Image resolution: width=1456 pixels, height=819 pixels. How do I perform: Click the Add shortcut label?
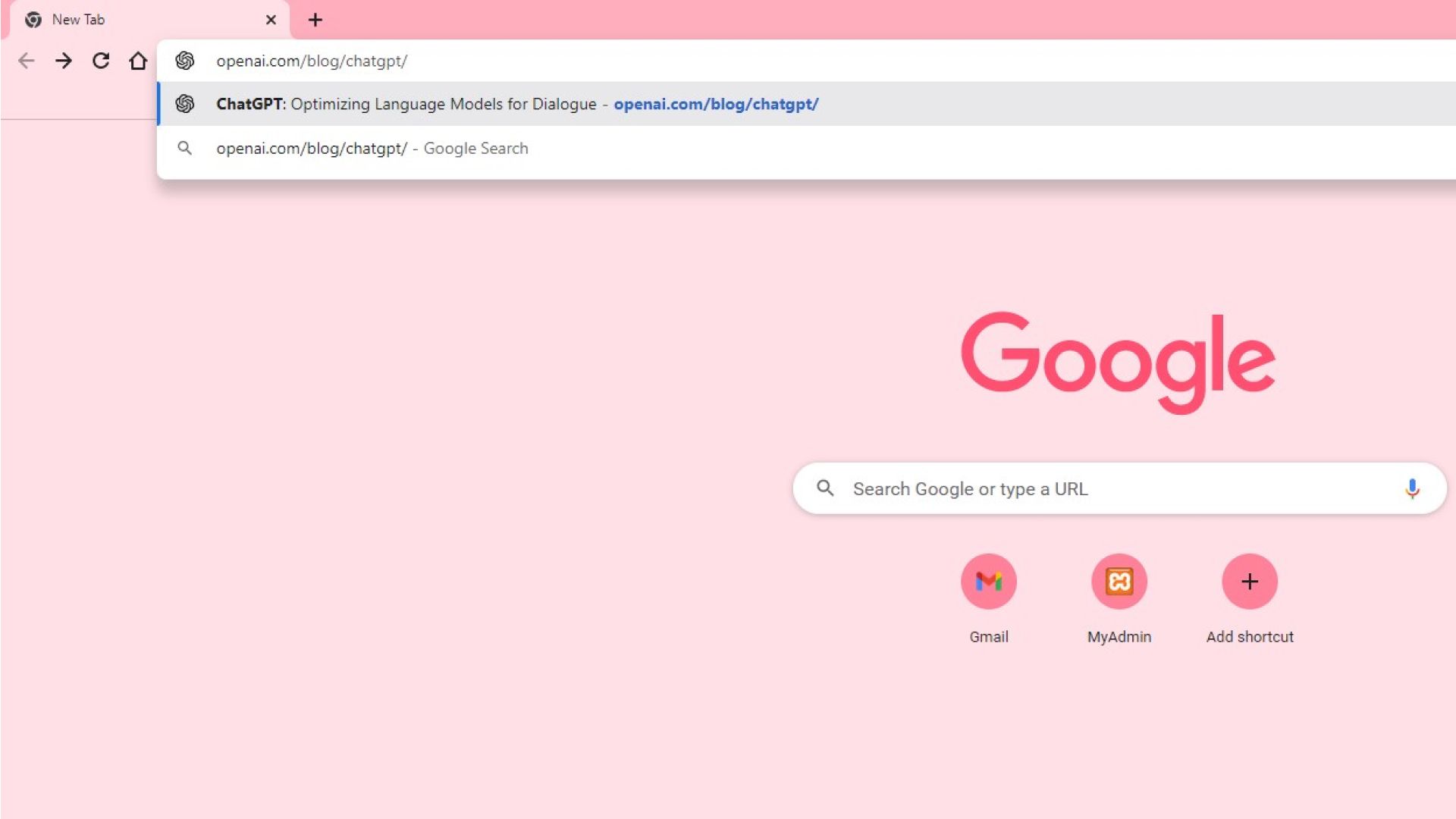[1250, 637]
